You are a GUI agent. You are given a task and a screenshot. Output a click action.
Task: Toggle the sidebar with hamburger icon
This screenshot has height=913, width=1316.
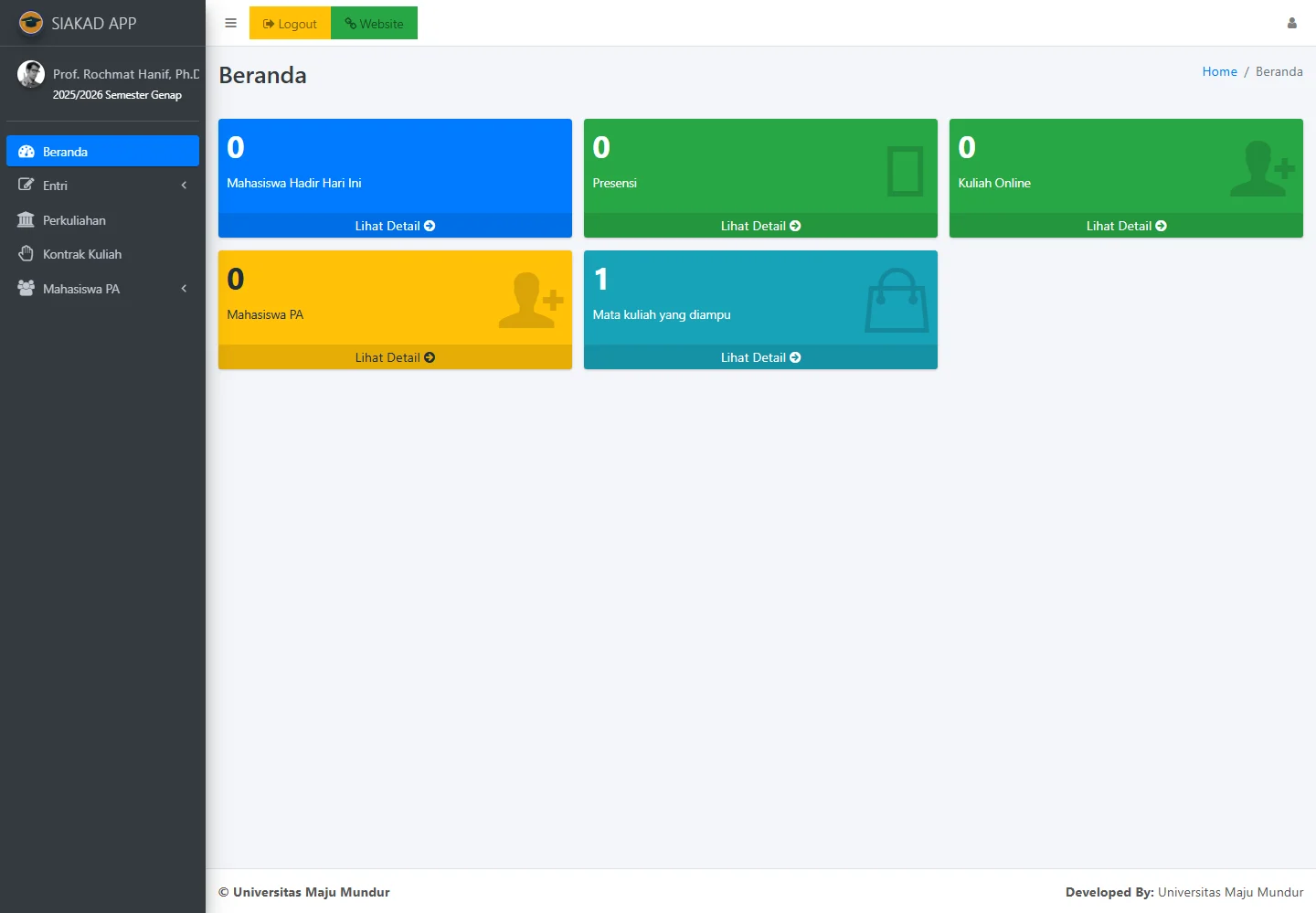[230, 23]
